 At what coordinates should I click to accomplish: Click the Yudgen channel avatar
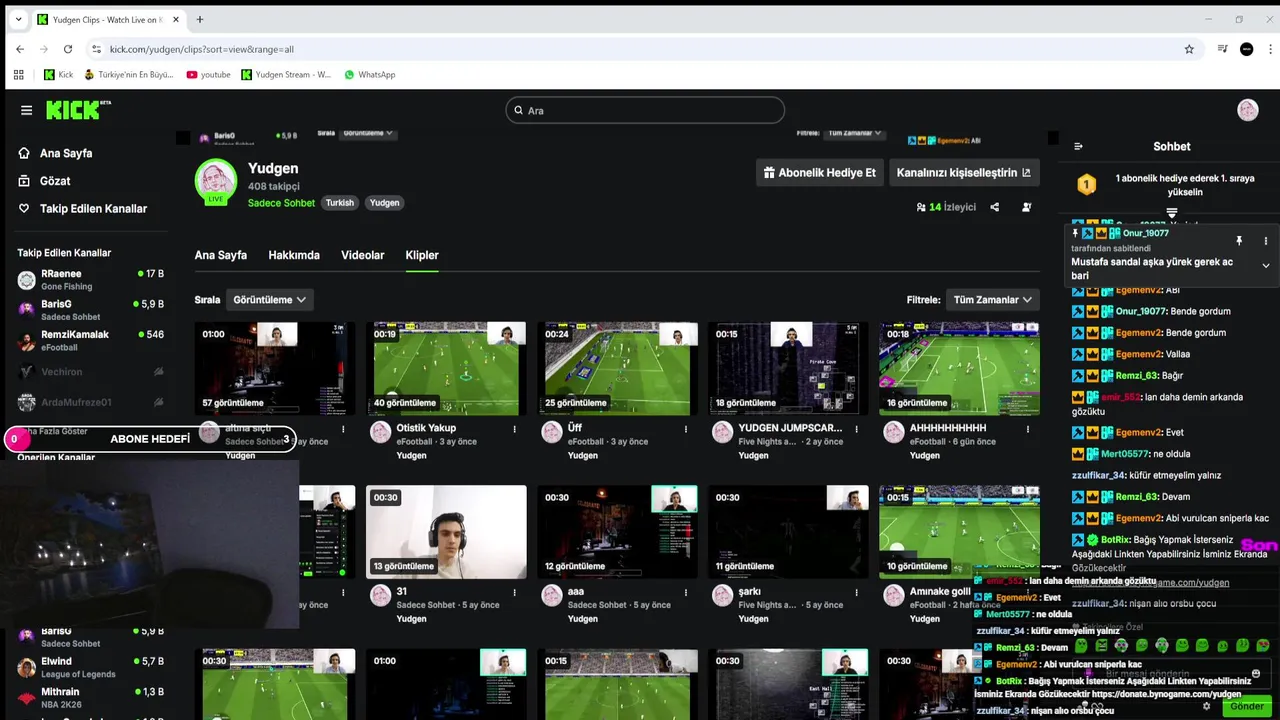(x=216, y=181)
